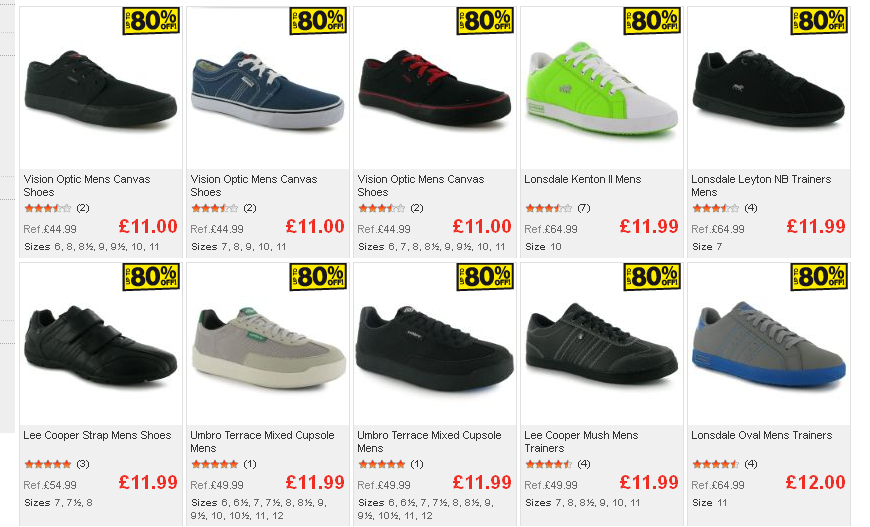Click the £11.99 price of Lonsdale Kenton II
Image resolution: width=870 pixels, height=527 pixels.
click(x=649, y=226)
